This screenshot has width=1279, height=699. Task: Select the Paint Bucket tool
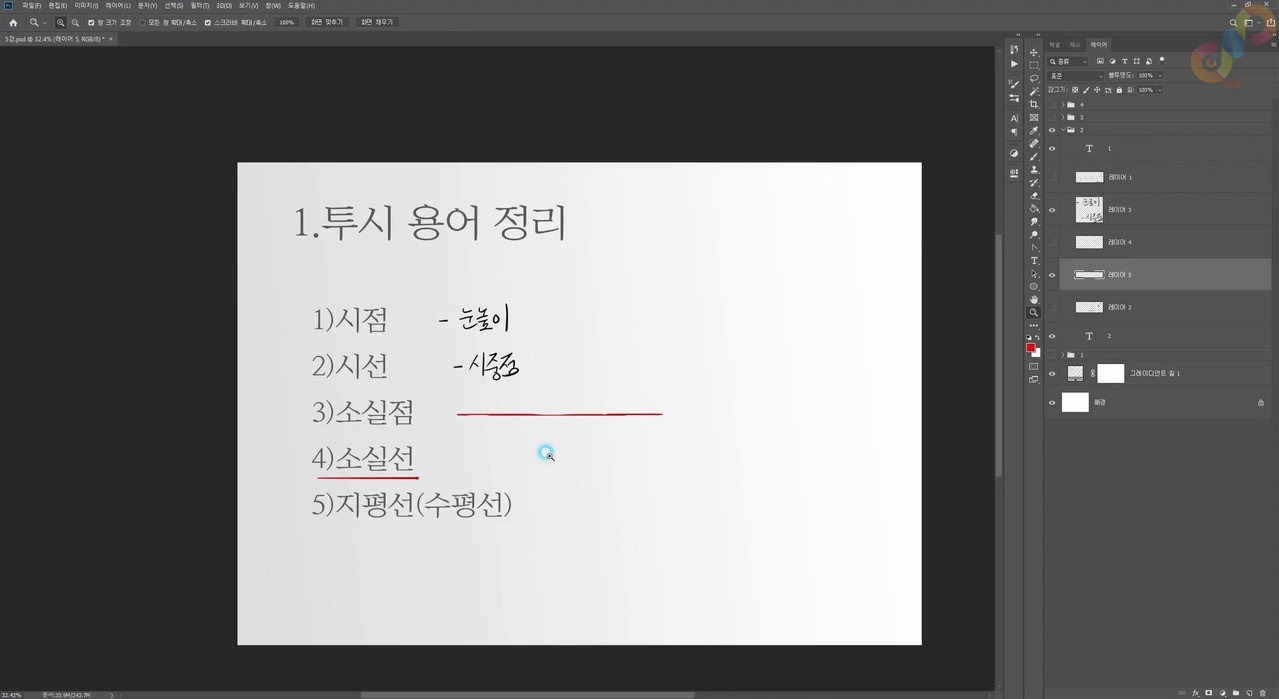[1034, 208]
